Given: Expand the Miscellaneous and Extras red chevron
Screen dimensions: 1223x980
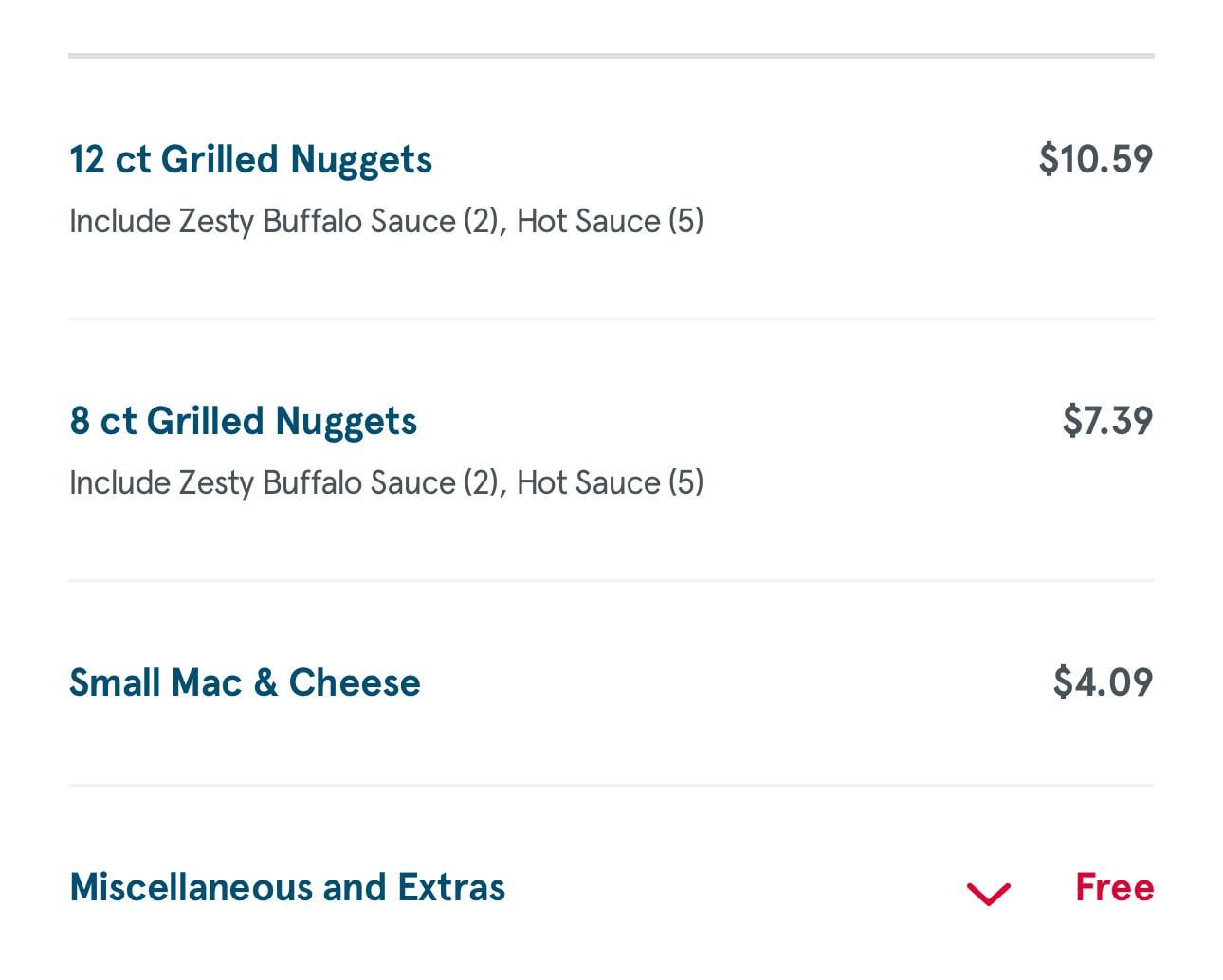Looking at the screenshot, I should point(988,893).
